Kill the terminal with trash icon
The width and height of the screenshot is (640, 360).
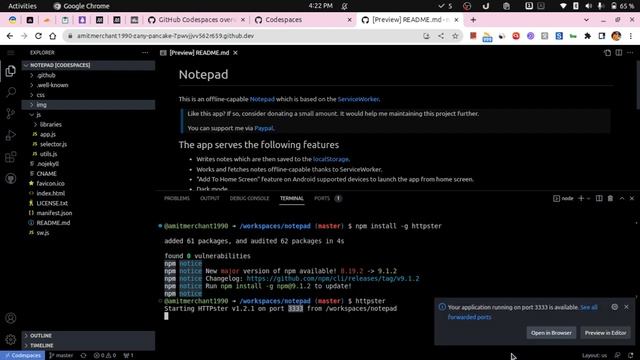pos(610,198)
